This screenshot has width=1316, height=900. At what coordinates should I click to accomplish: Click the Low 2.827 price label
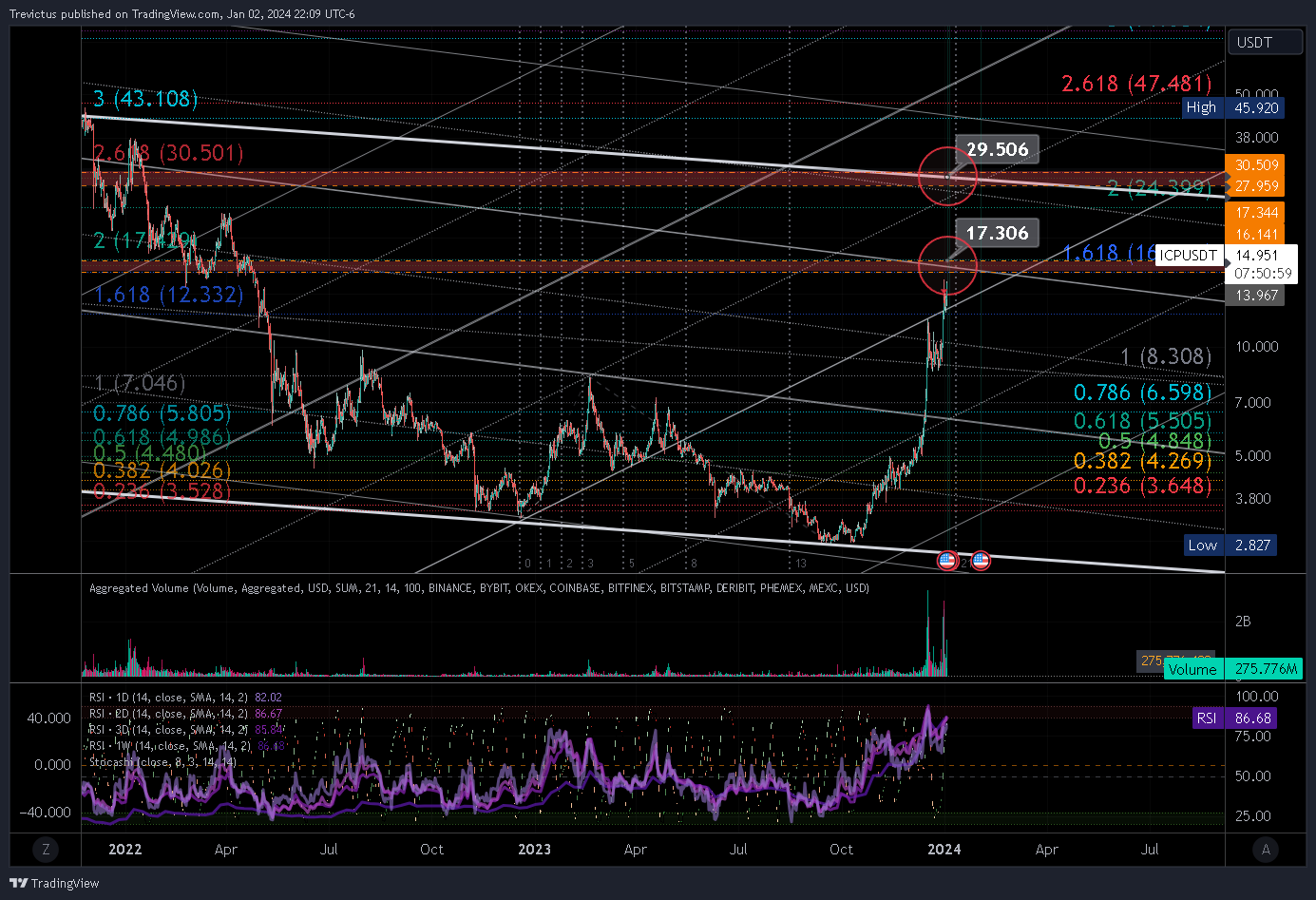click(1230, 545)
